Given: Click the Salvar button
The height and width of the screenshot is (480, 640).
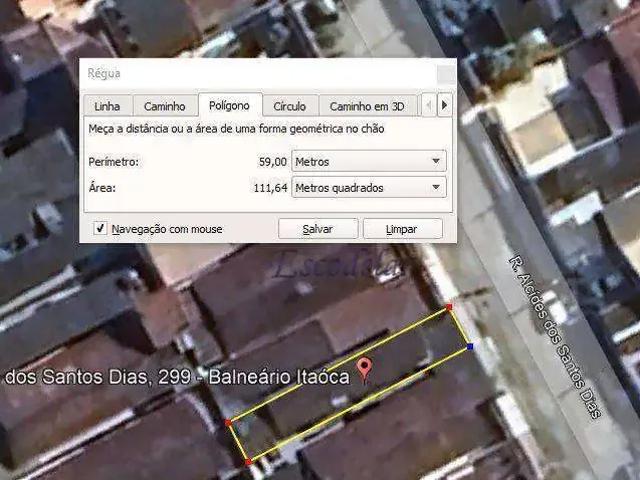Looking at the screenshot, I should (318, 229).
